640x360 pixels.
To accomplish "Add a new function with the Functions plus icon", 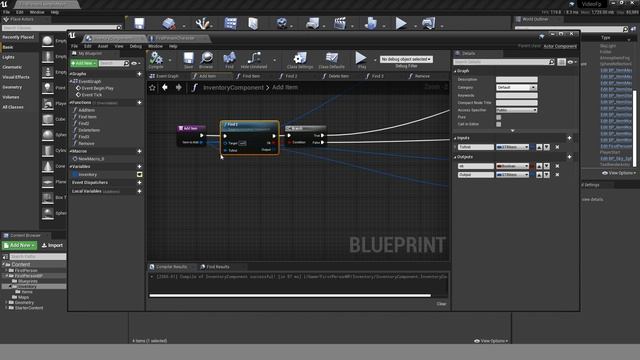I will (x=139, y=102).
